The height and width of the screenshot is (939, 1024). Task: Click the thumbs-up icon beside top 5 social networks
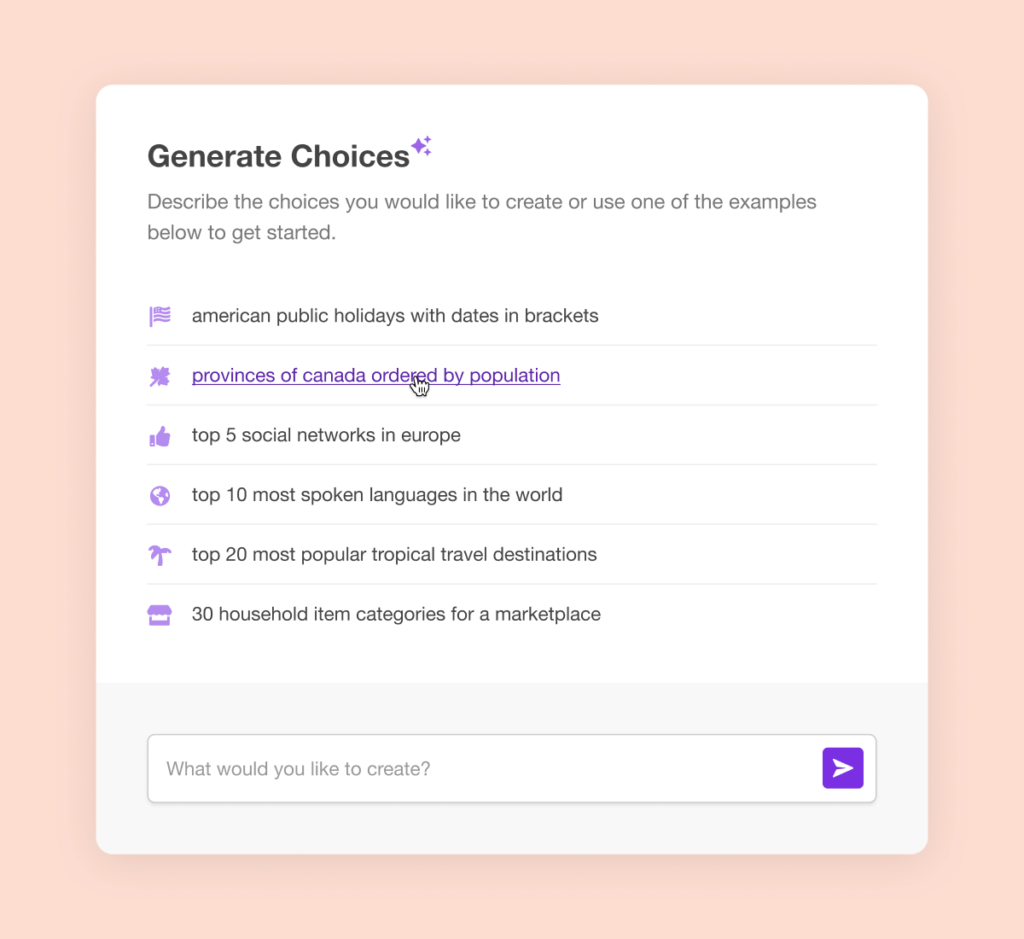pos(160,435)
